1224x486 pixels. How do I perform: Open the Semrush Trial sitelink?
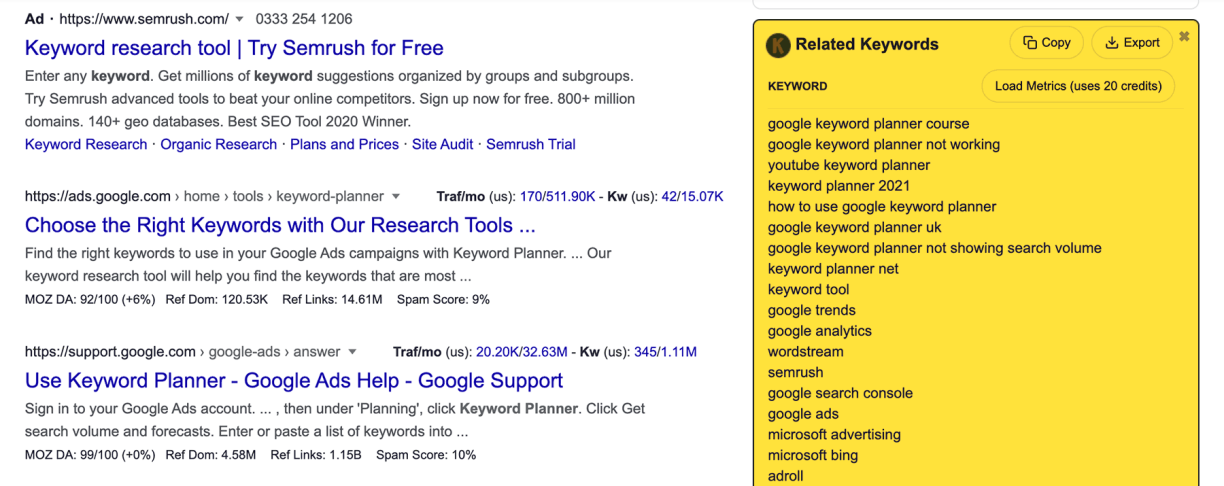[x=531, y=144]
